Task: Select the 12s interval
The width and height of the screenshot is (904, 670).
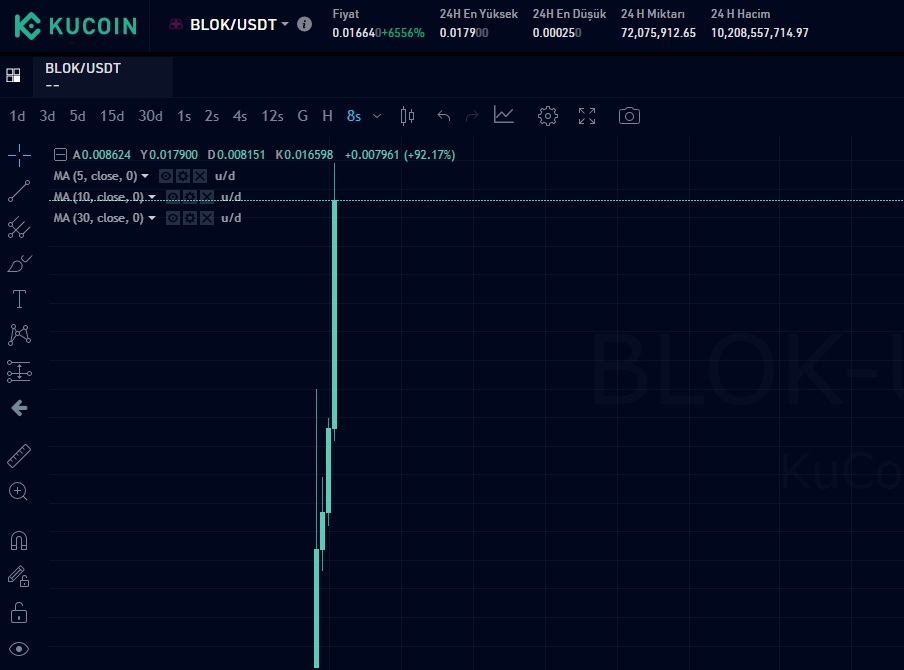Action: (x=272, y=116)
